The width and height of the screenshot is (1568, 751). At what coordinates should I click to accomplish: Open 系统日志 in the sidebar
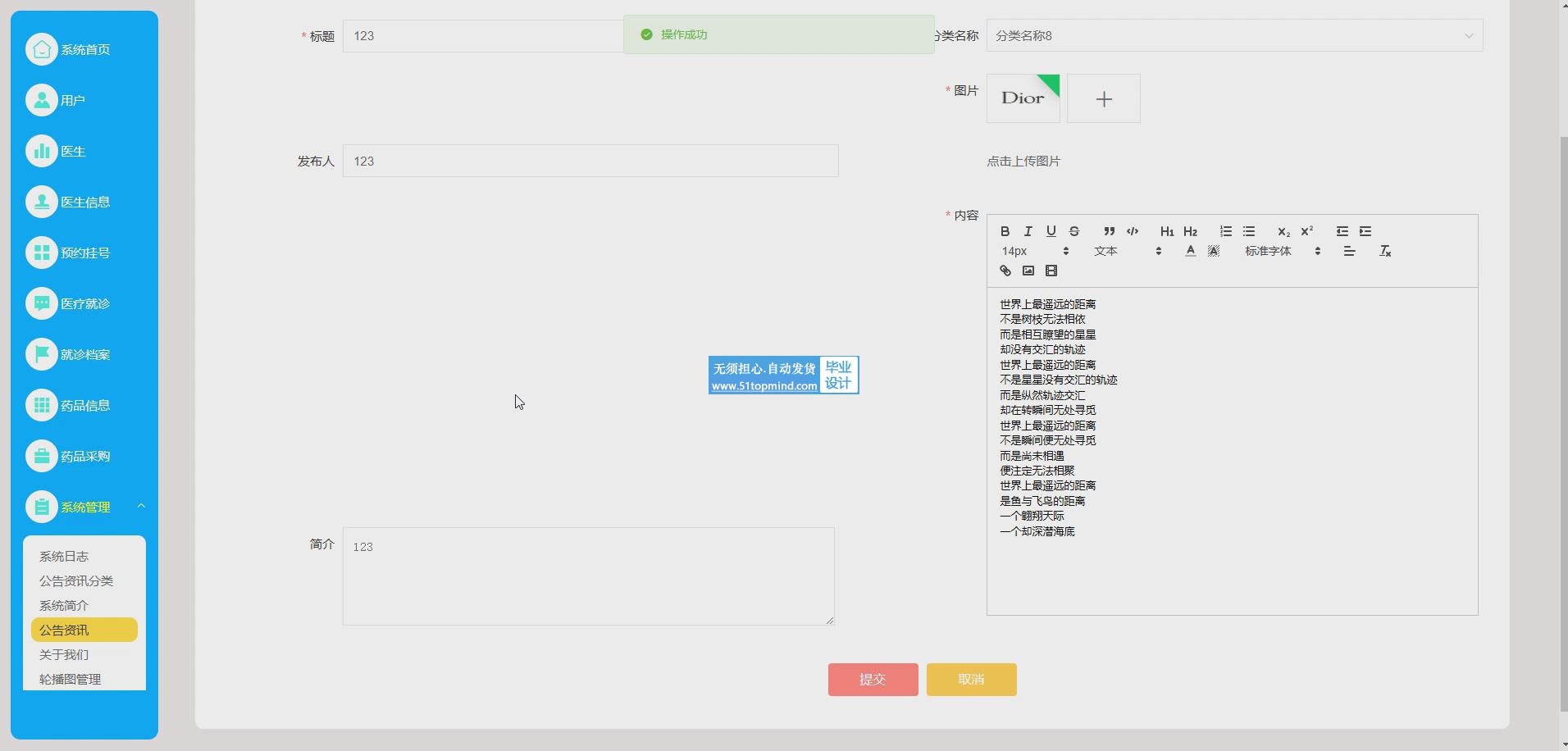pyautogui.click(x=64, y=557)
